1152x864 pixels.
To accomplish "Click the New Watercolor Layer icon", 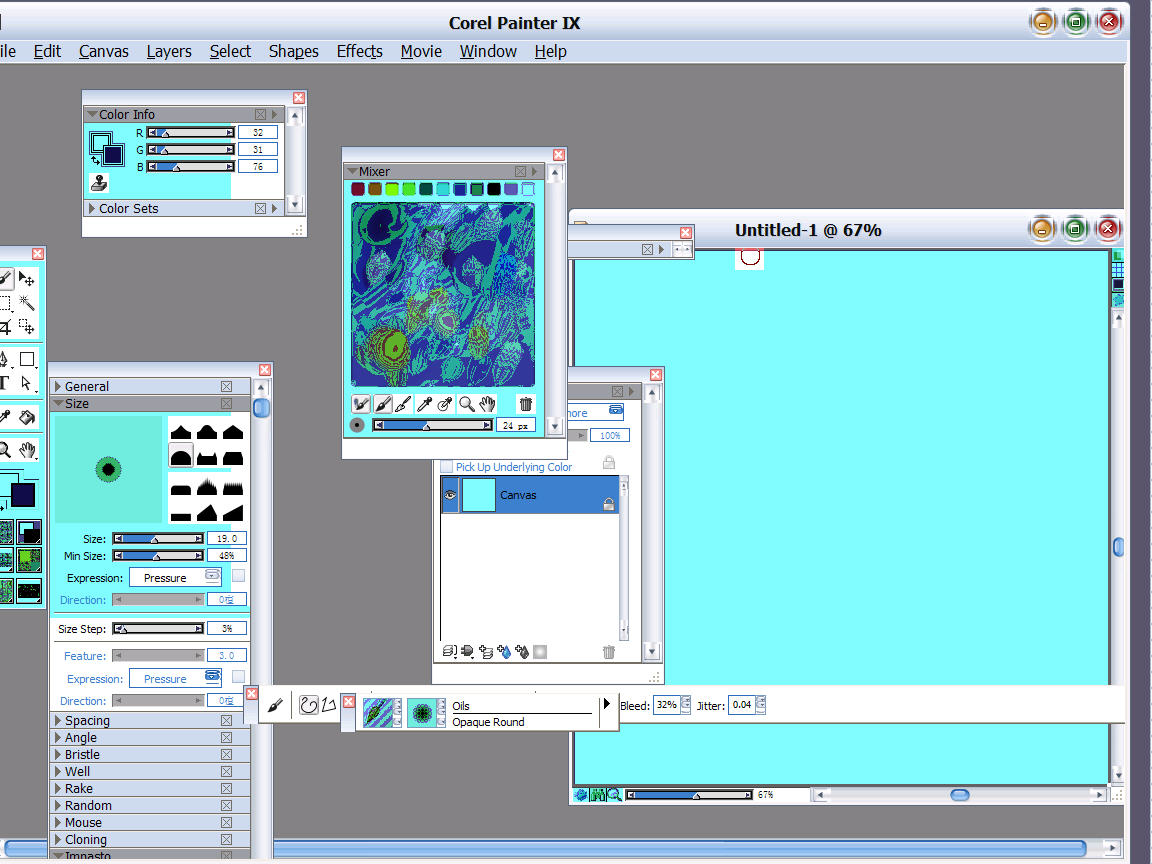I will pyautogui.click(x=504, y=652).
